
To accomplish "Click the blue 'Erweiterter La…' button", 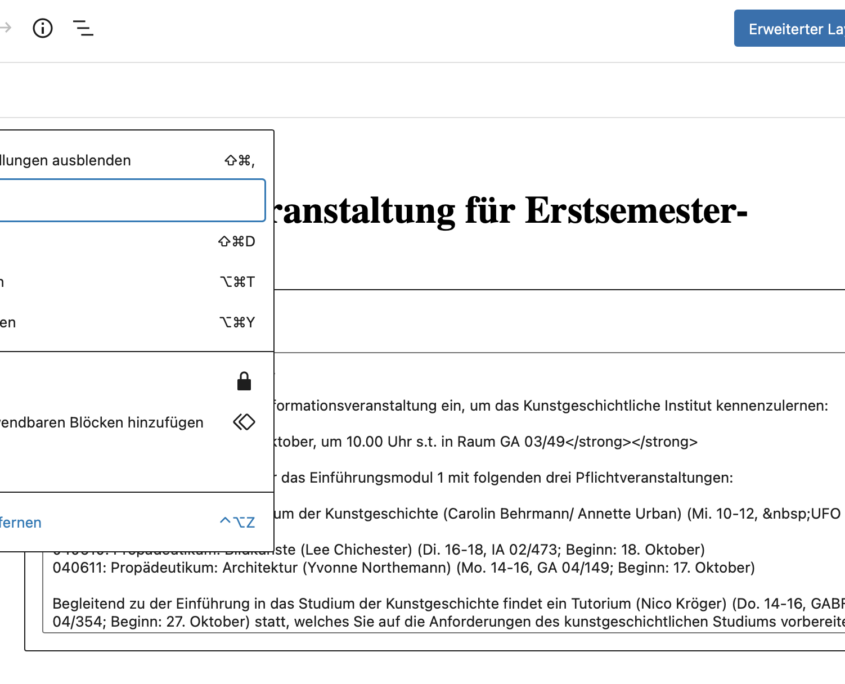I will (x=789, y=29).
